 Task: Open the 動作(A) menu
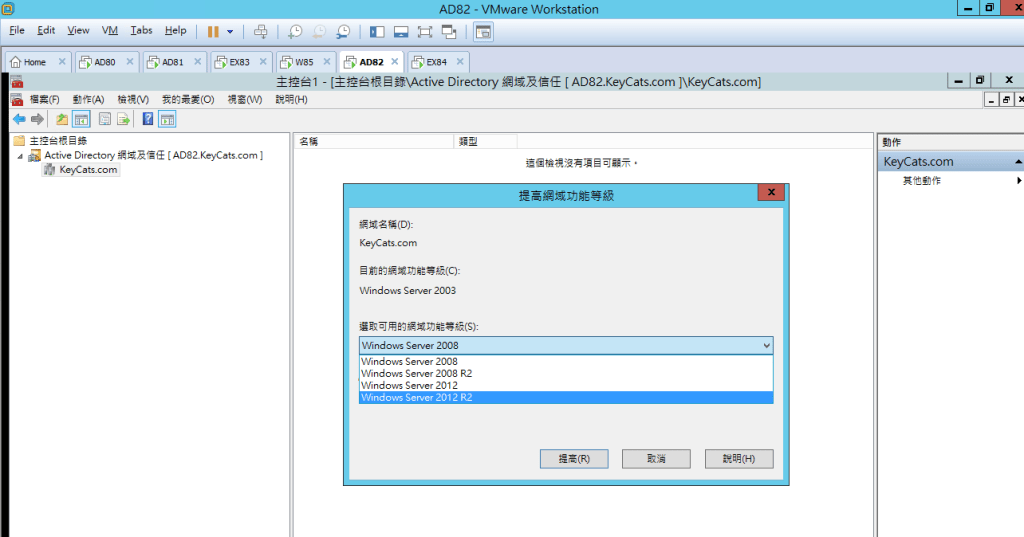[x=88, y=99]
